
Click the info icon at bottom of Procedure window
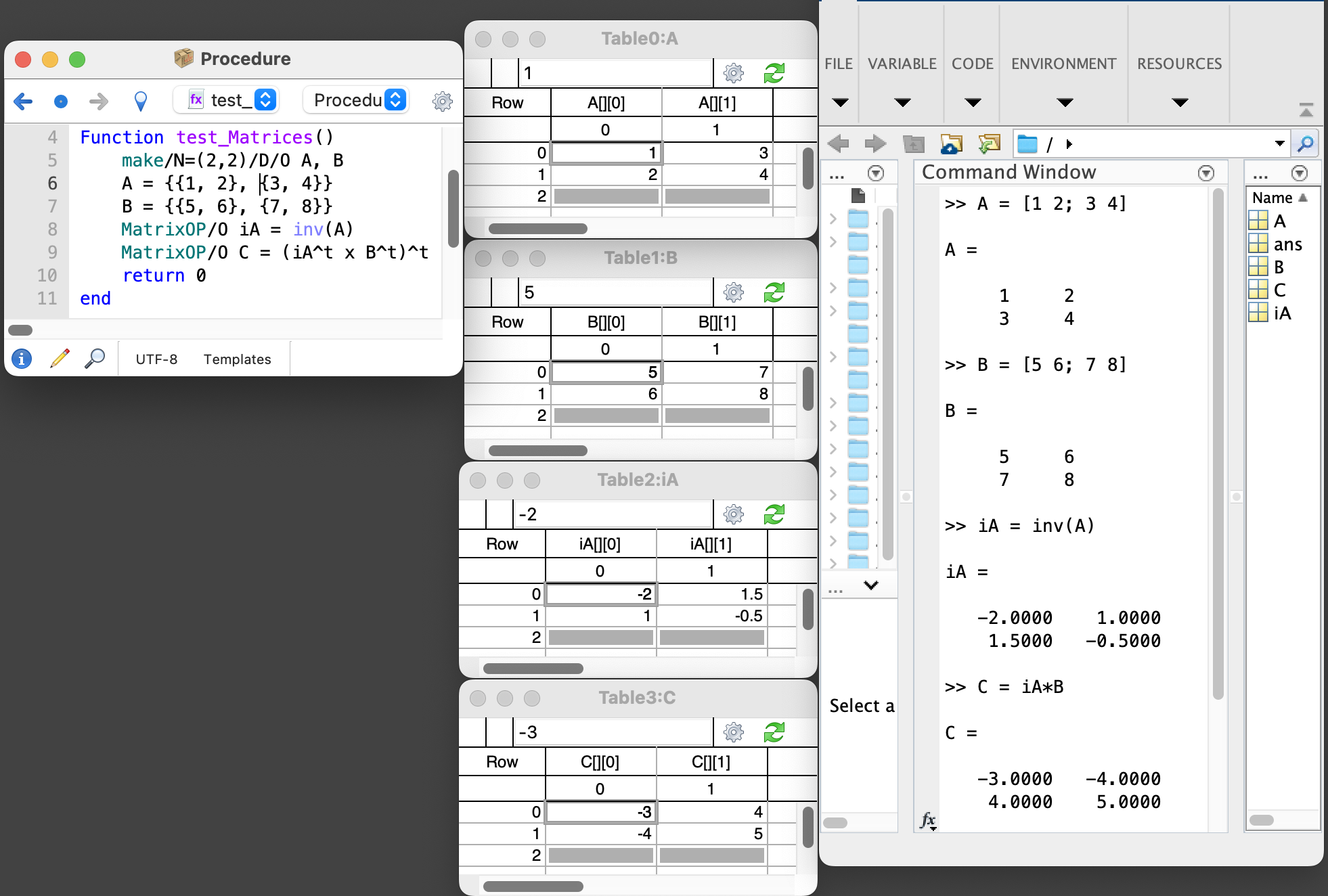[21, 359]
